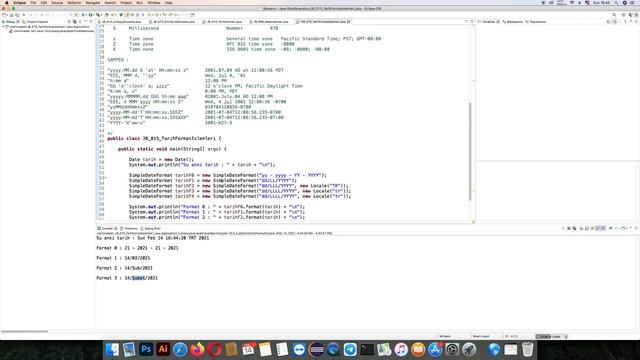Open App Store from the dock
Viewport: 640px width, 360px height.
click(x=435, y=349)
